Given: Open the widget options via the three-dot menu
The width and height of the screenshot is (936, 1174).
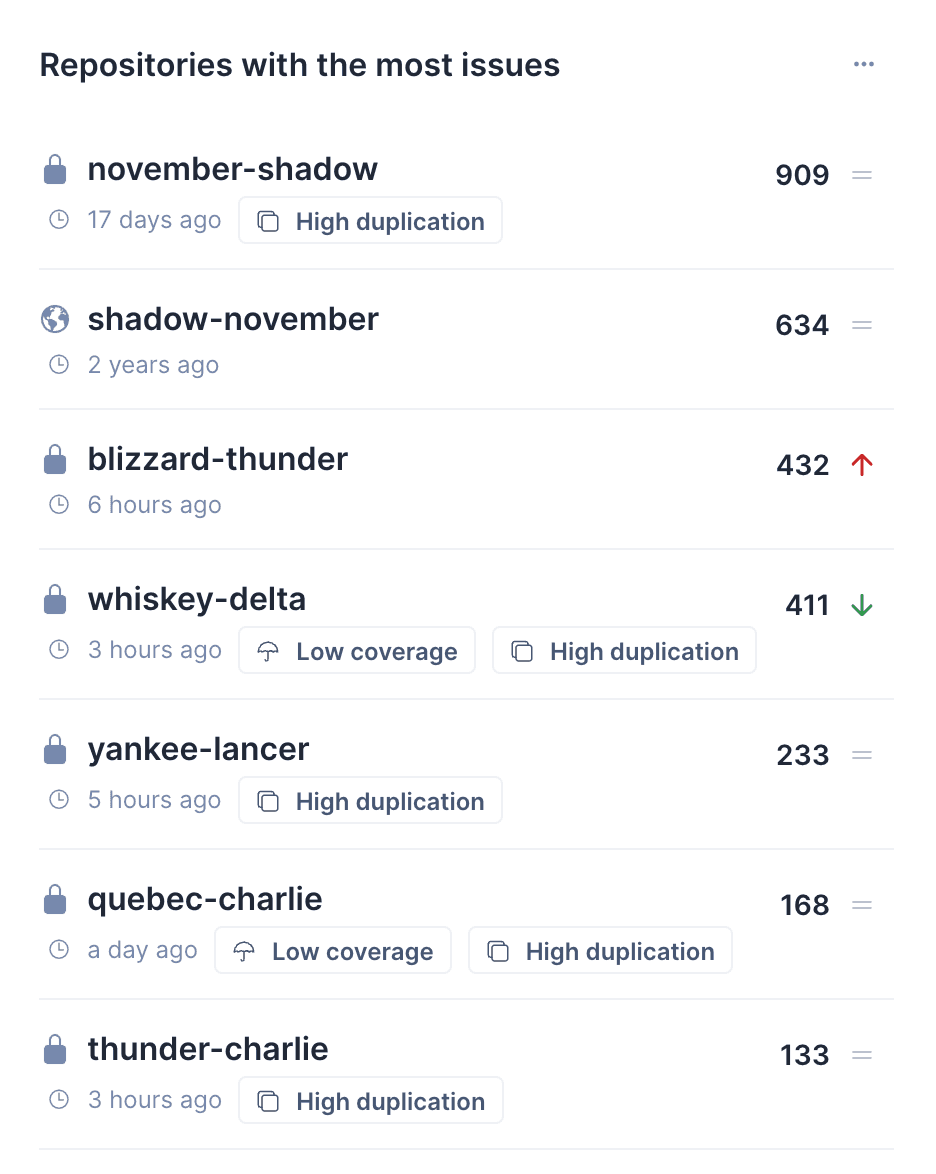Looking at the screenshot, I should (863, 63).
